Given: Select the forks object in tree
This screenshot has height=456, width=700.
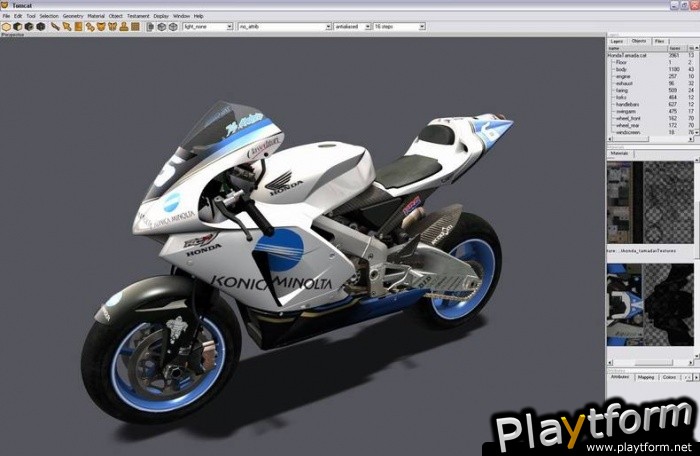Looking at the screenshot, I should [x=621, y=97].
